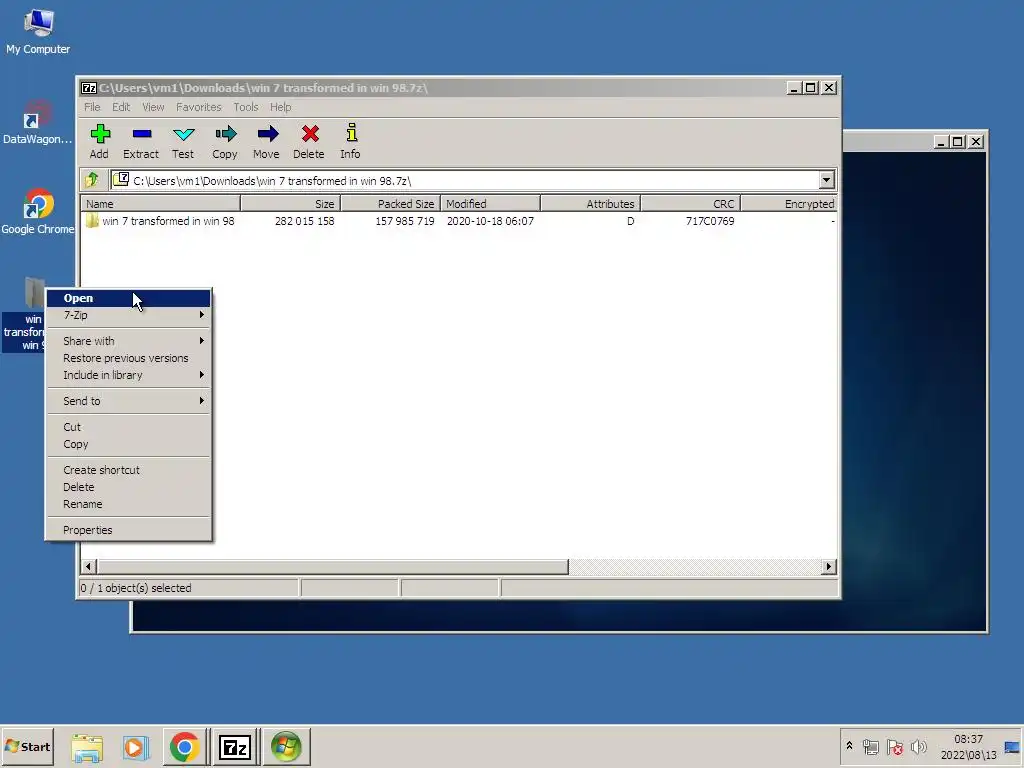The height and width of the screenshot is (768, 1024).
Task: Expand Include in library submenu
Action: [129, 376]
